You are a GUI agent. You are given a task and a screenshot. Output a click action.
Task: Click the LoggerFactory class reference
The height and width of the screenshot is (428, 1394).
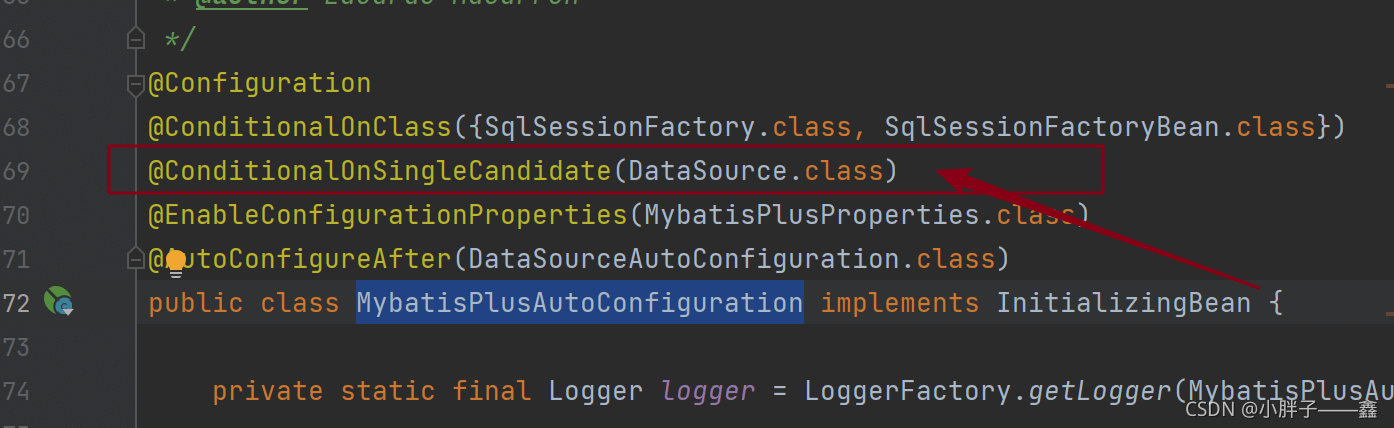coord(907,391)
